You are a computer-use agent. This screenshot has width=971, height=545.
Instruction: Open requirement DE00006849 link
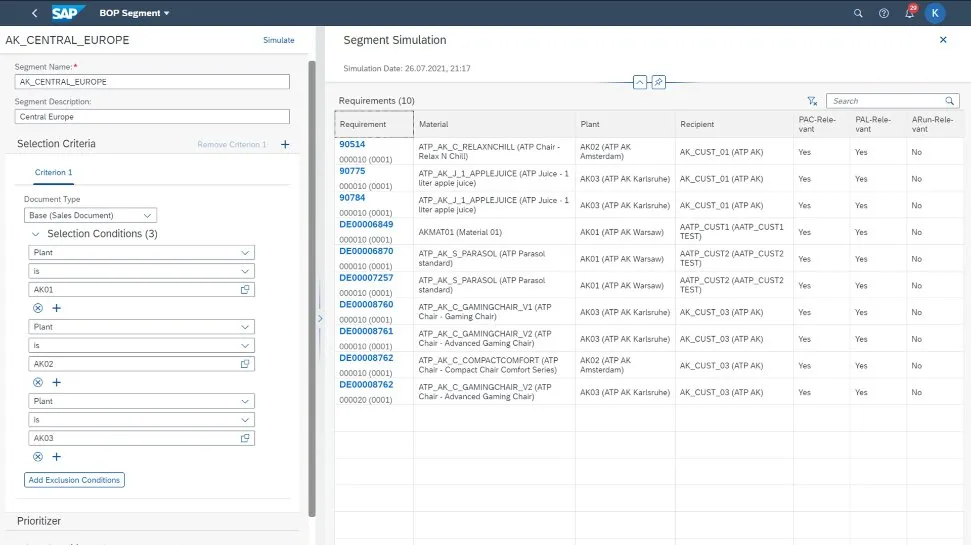[x=366, y=224]
